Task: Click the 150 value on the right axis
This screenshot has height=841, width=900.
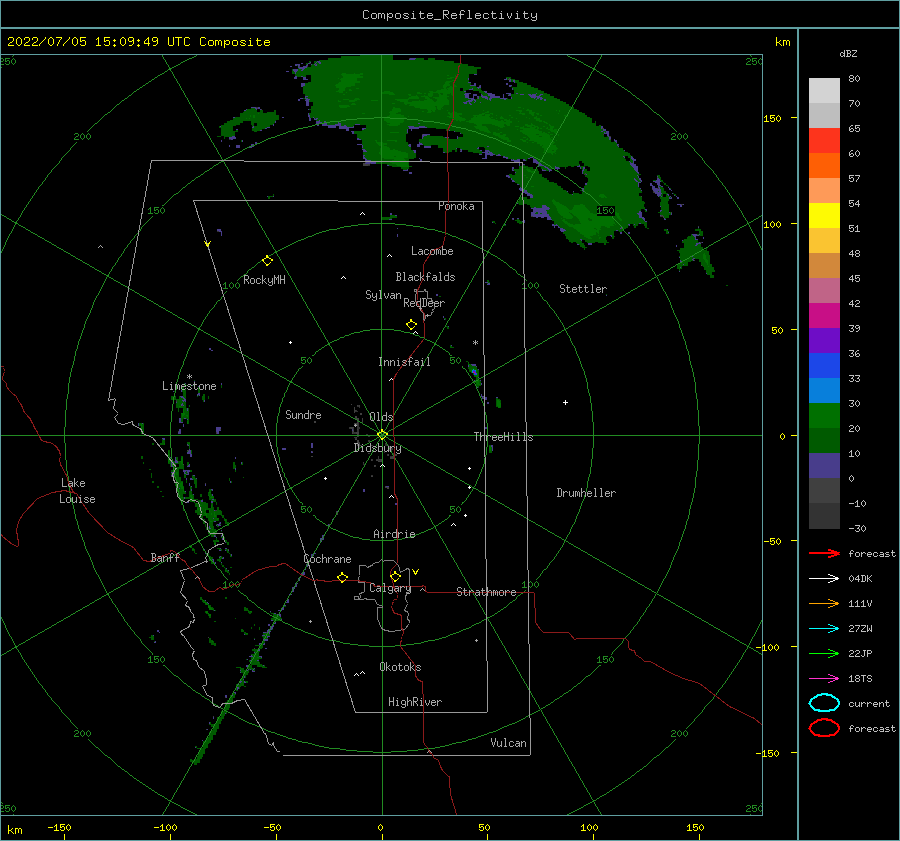Action: (x=772, y=118)
